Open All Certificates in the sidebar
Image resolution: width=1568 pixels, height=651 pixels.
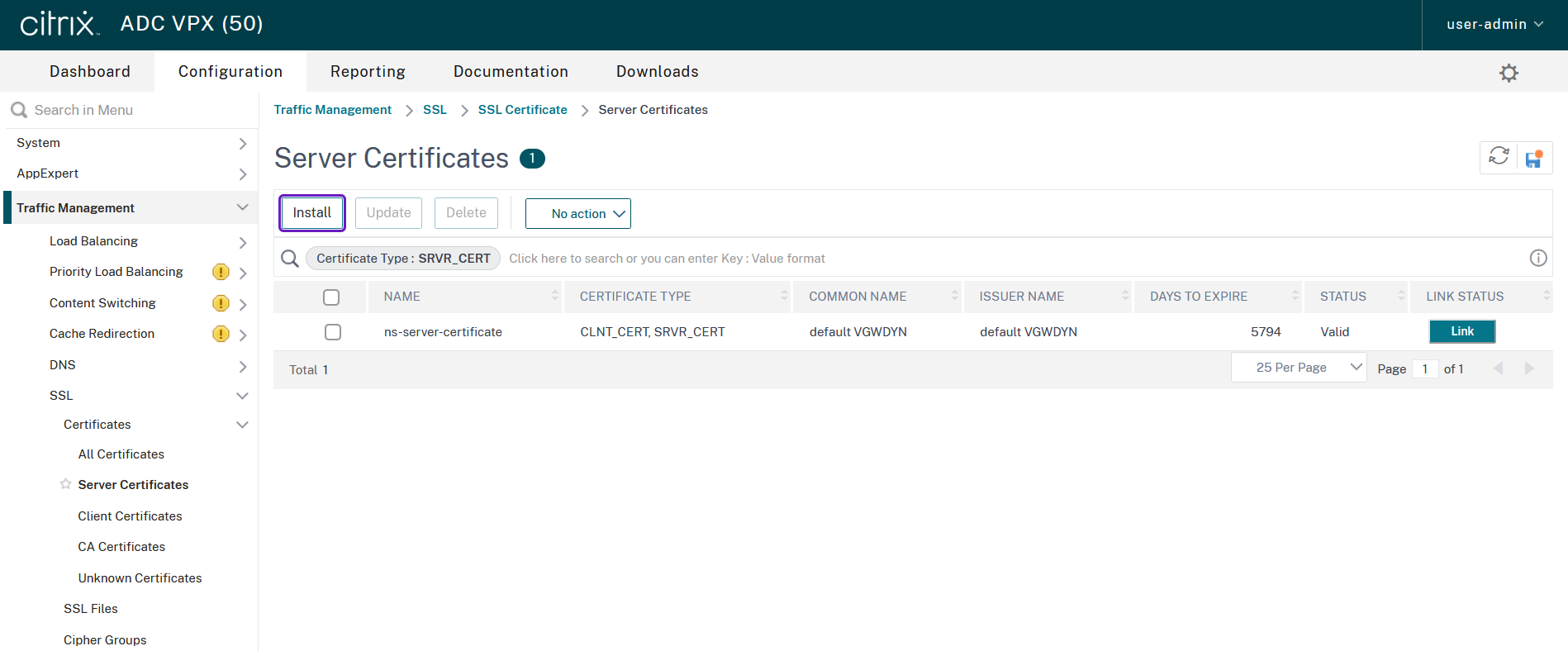point(121,454)
